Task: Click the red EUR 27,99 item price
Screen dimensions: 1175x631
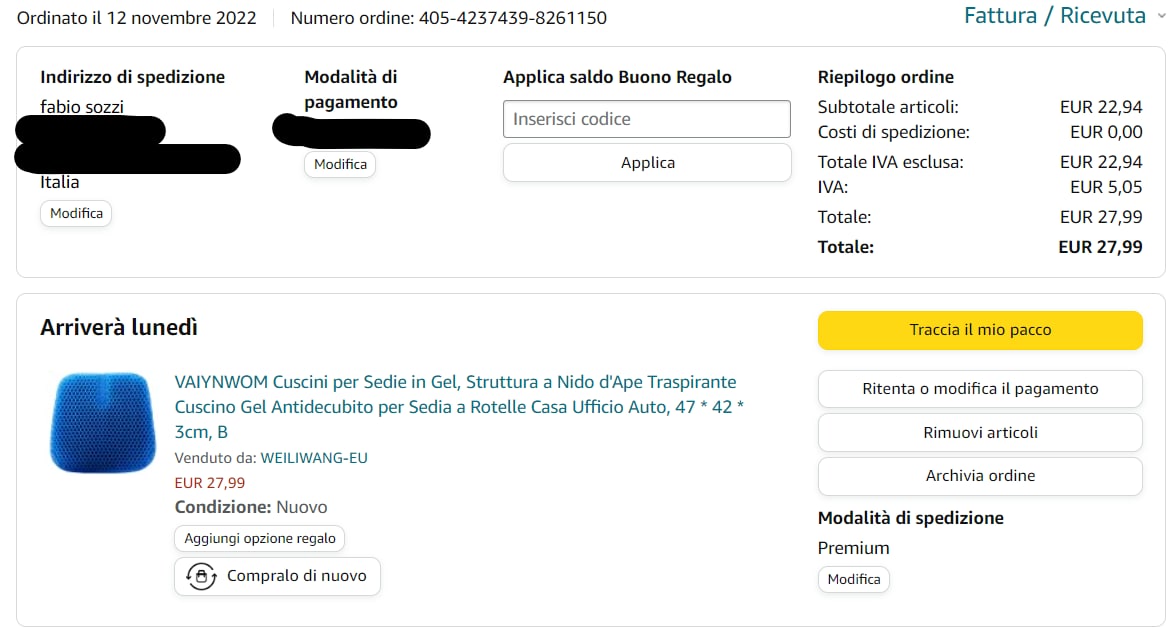Action: pos(210,483)
